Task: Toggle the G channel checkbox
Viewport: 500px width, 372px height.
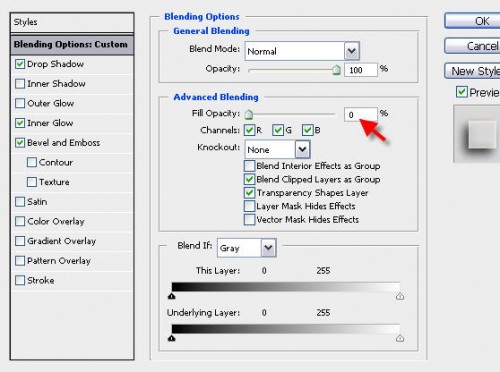Action: click(x=278, y=130)
